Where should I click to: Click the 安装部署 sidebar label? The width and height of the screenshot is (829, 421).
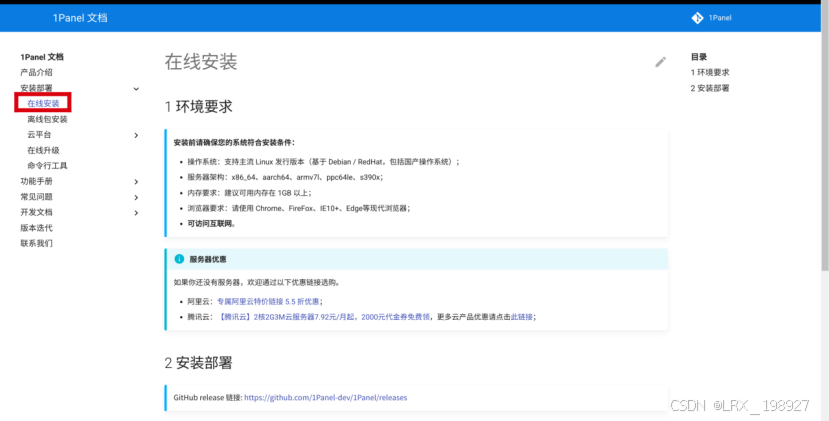click(36, 88)
